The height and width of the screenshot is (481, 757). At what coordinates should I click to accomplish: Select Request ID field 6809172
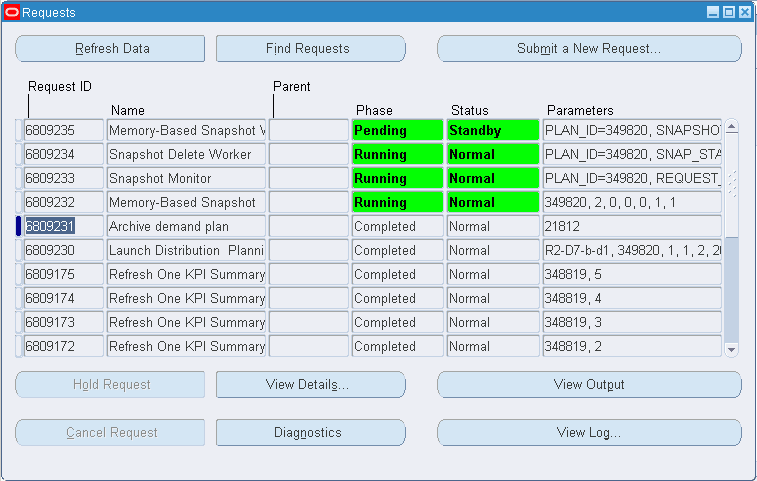pos(64,346)
